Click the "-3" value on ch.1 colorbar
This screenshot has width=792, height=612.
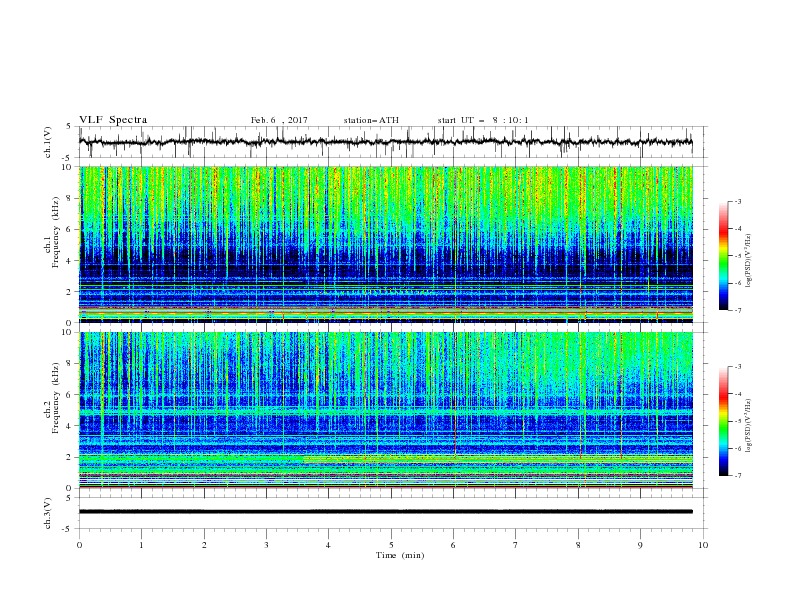[x=737, y=201]
